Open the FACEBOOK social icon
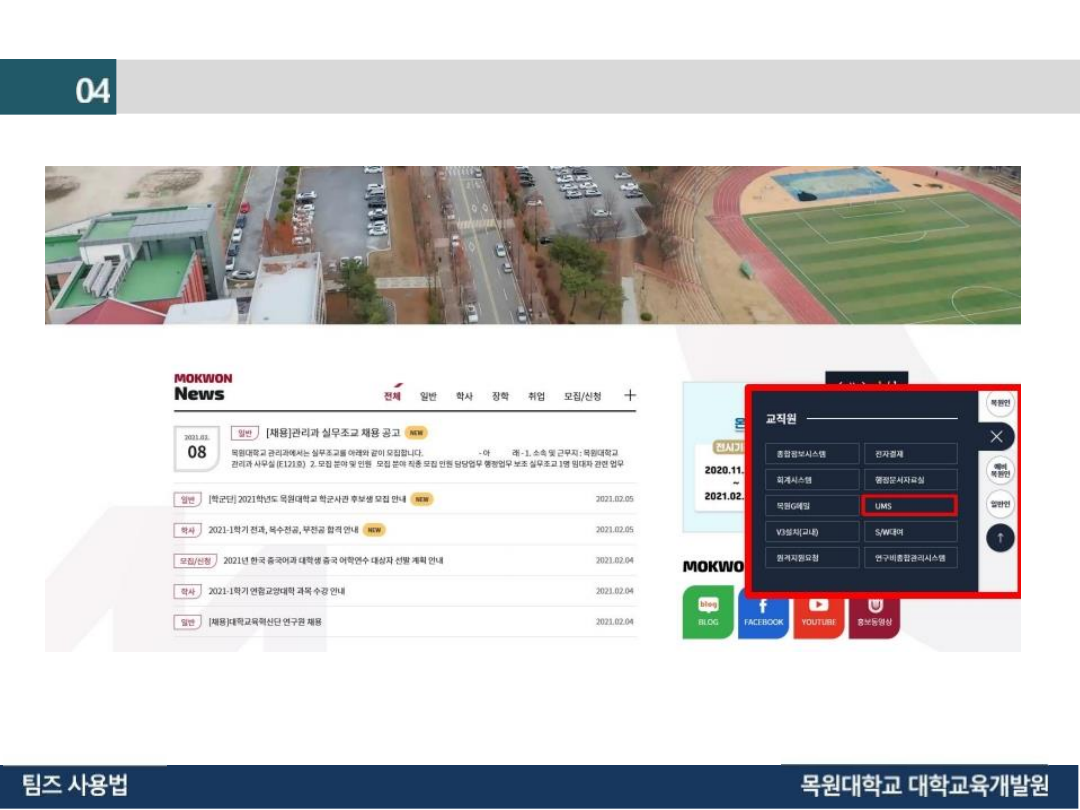 (x=763, y=612)
